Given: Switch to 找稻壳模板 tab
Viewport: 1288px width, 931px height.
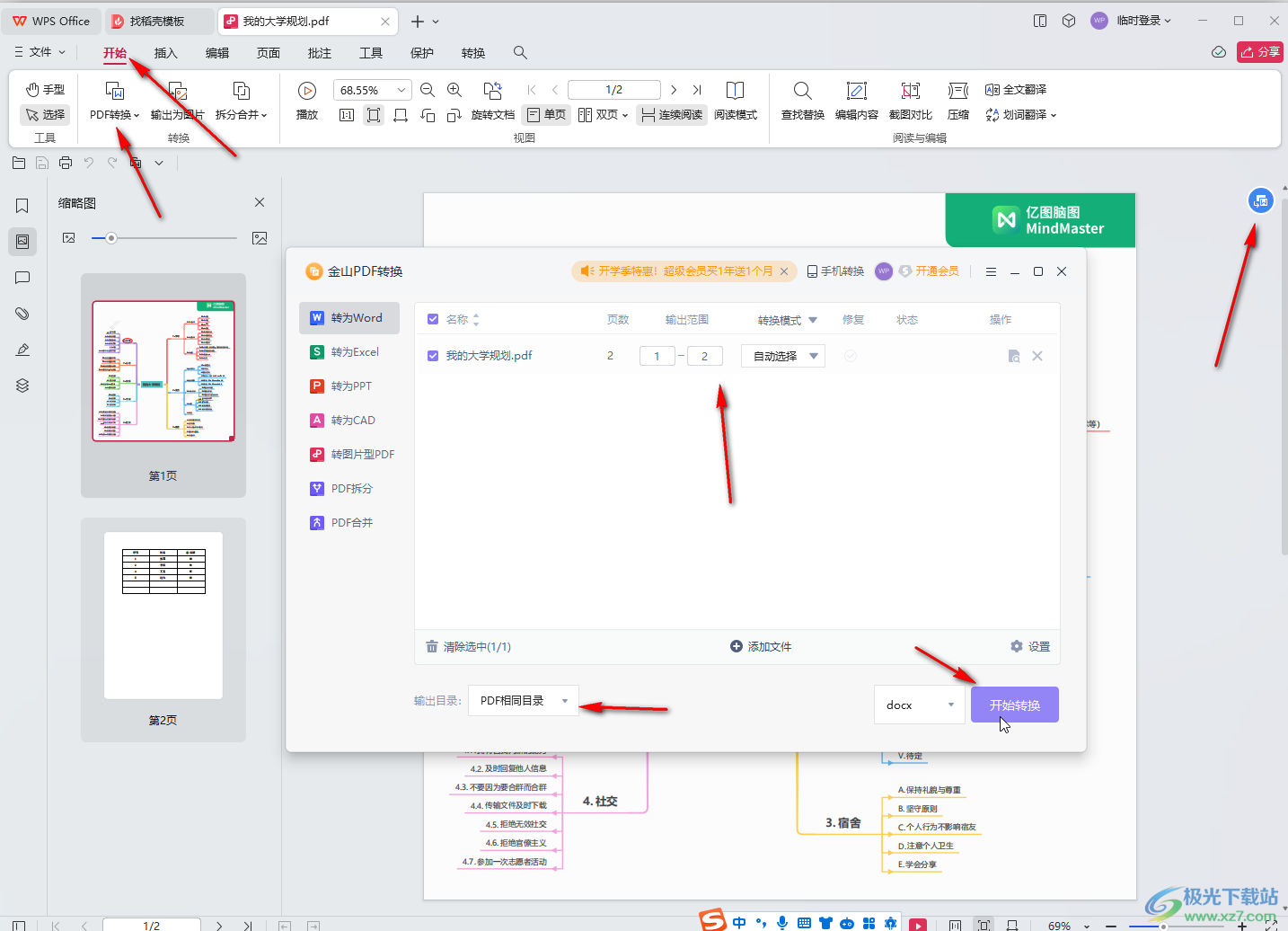Looking at the screenshot, I should 158,21.
